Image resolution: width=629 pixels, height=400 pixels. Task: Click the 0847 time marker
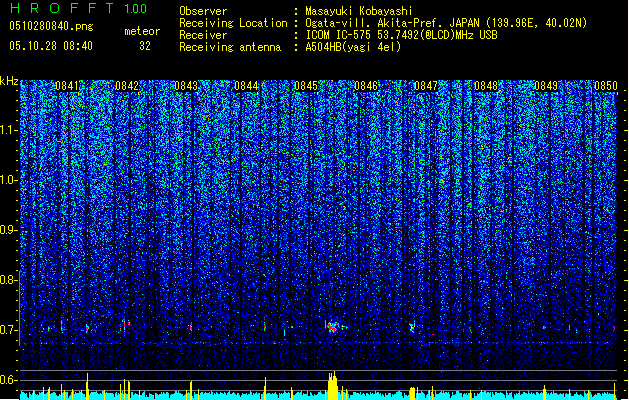(426, 86)
